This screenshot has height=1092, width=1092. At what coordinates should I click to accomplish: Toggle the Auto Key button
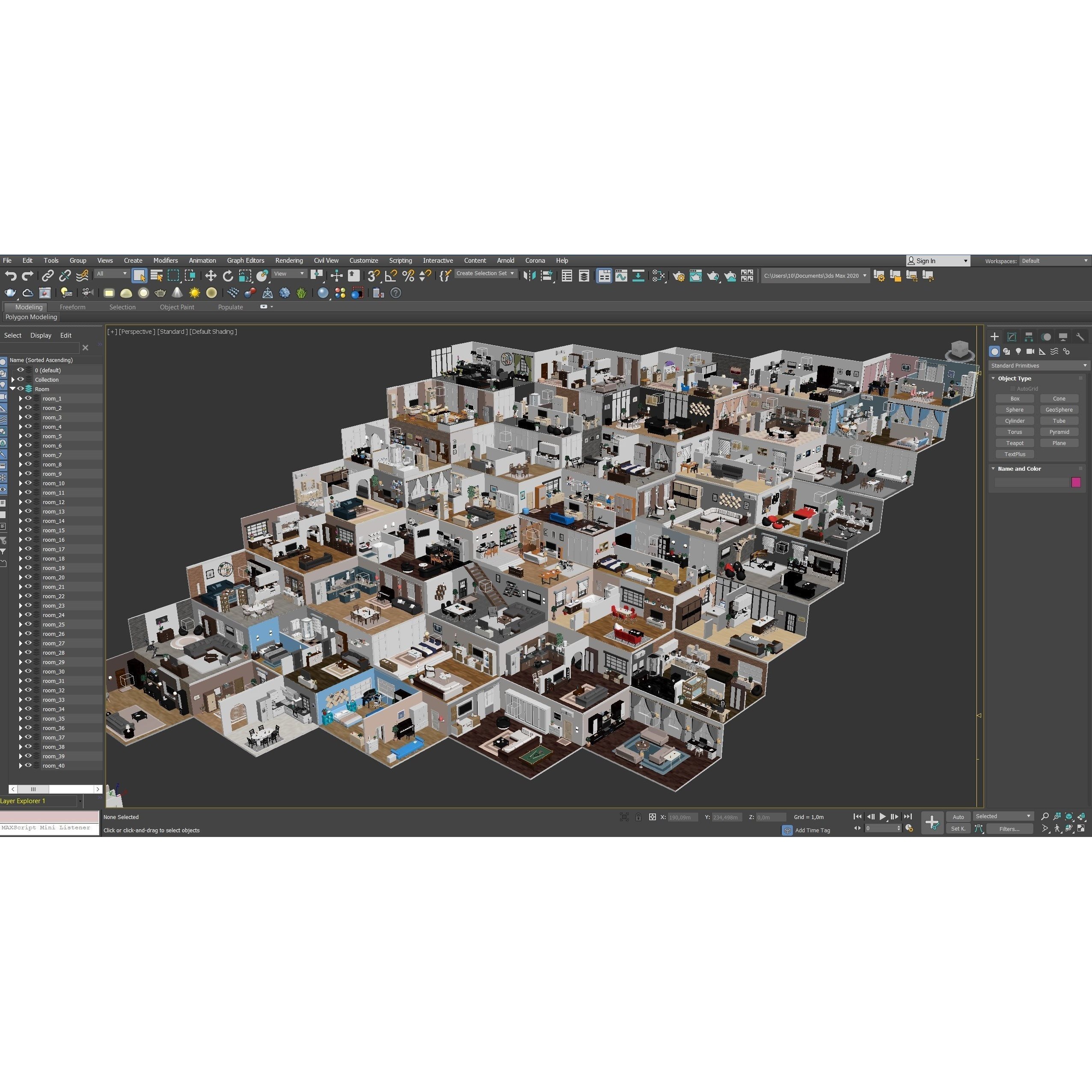pyautogui.click(x=958, y=817)
